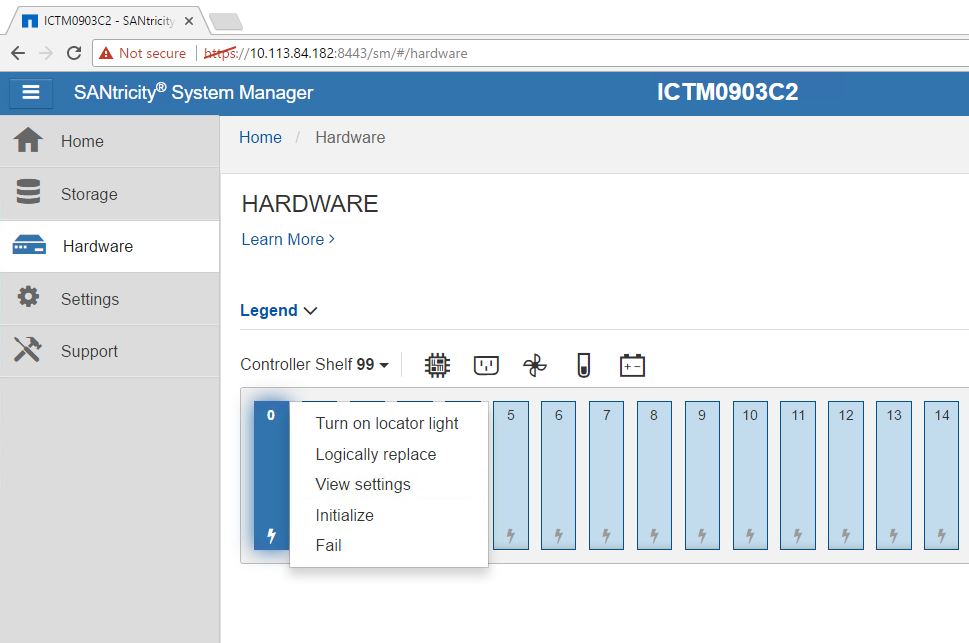Select drive bay 14
This screenshot has width=969, height=643.
(941, 475)
